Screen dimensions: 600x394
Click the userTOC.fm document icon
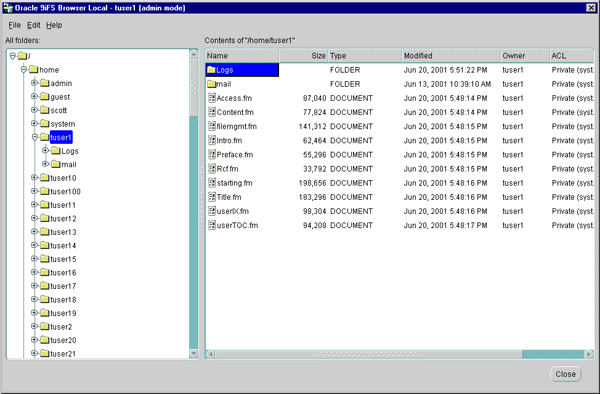[212, 225]
